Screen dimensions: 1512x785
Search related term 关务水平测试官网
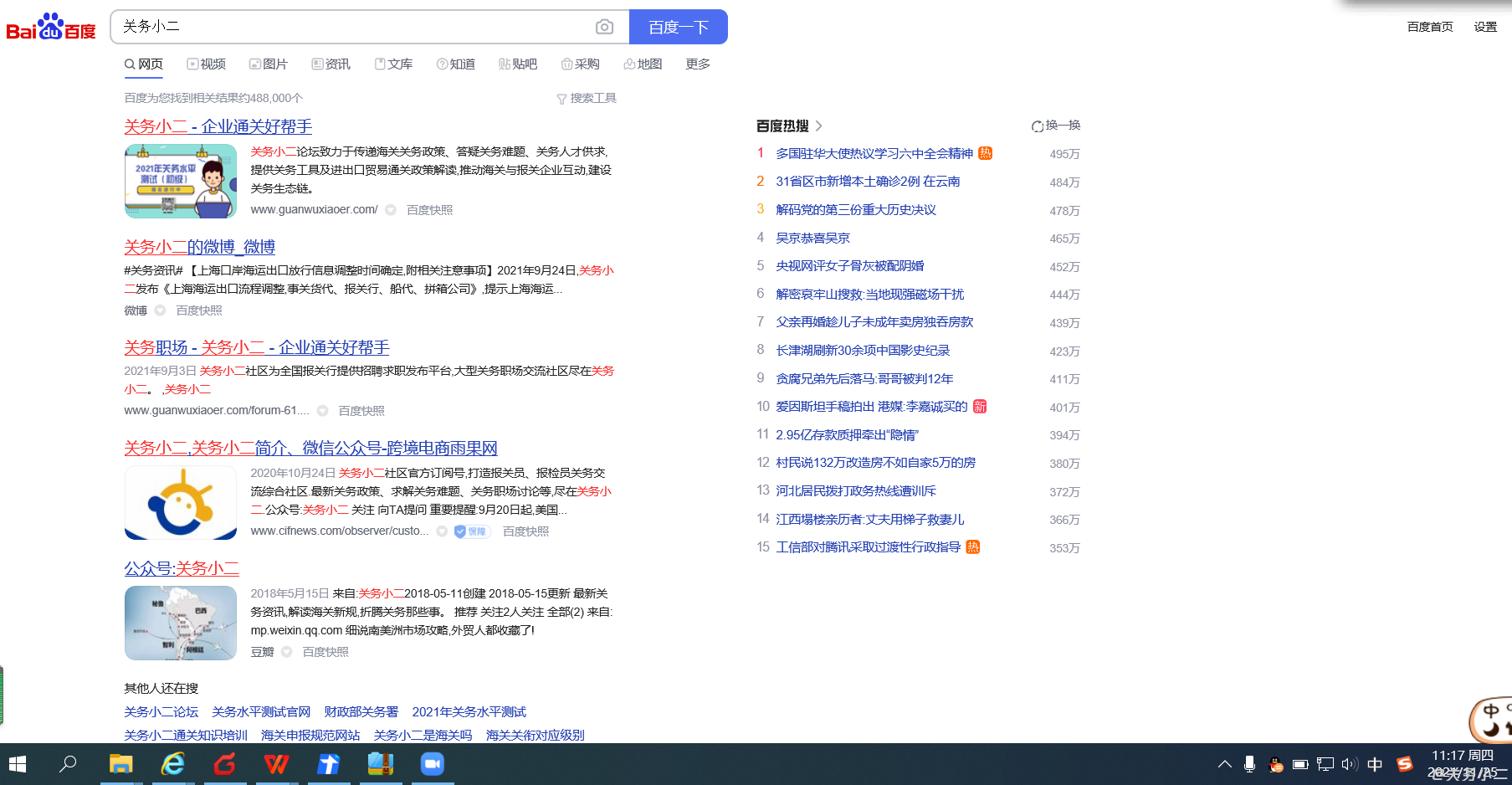tap(261, 712)
